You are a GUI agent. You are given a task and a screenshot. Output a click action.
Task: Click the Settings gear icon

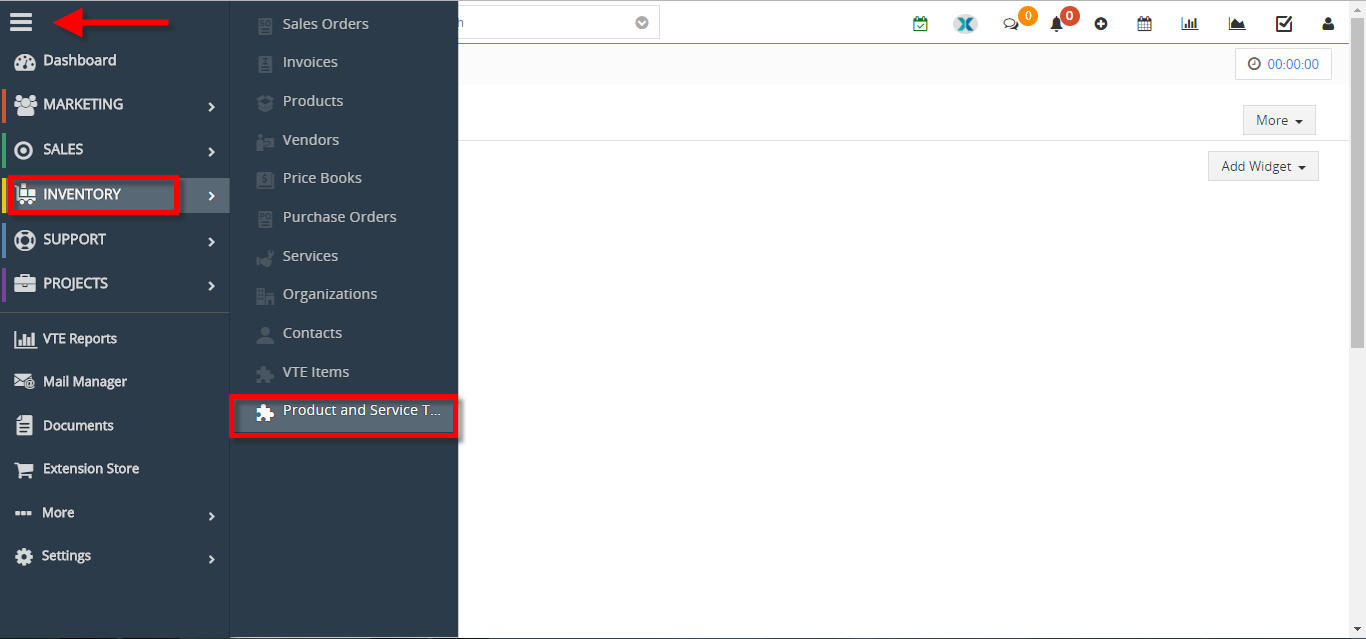24,557
